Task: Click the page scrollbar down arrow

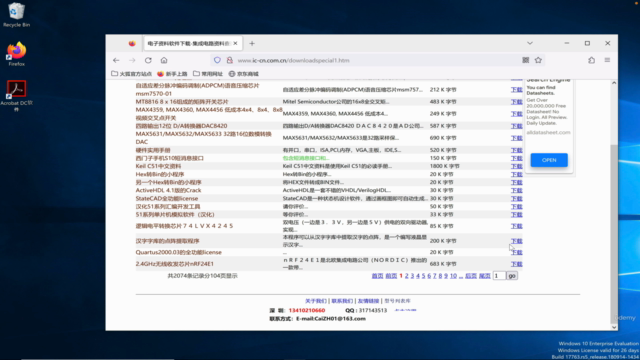Action: click(x=614, y=327)
